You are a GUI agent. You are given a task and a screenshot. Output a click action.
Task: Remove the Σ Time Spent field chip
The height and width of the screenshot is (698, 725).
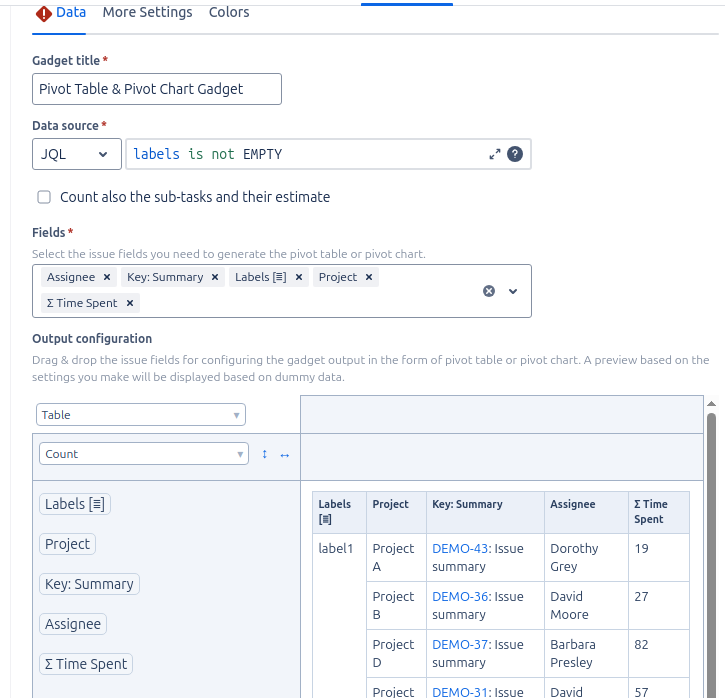click(x=130, y=303)
